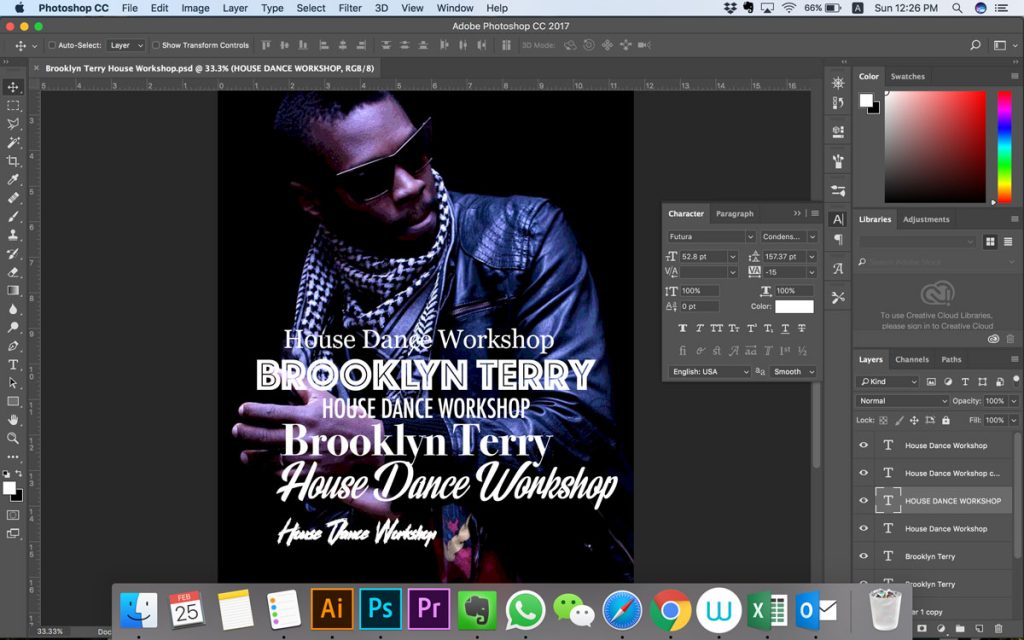Switch to the Channels tab
The width and height of the screenshot is (1024, 640).
tap(911, 359)
